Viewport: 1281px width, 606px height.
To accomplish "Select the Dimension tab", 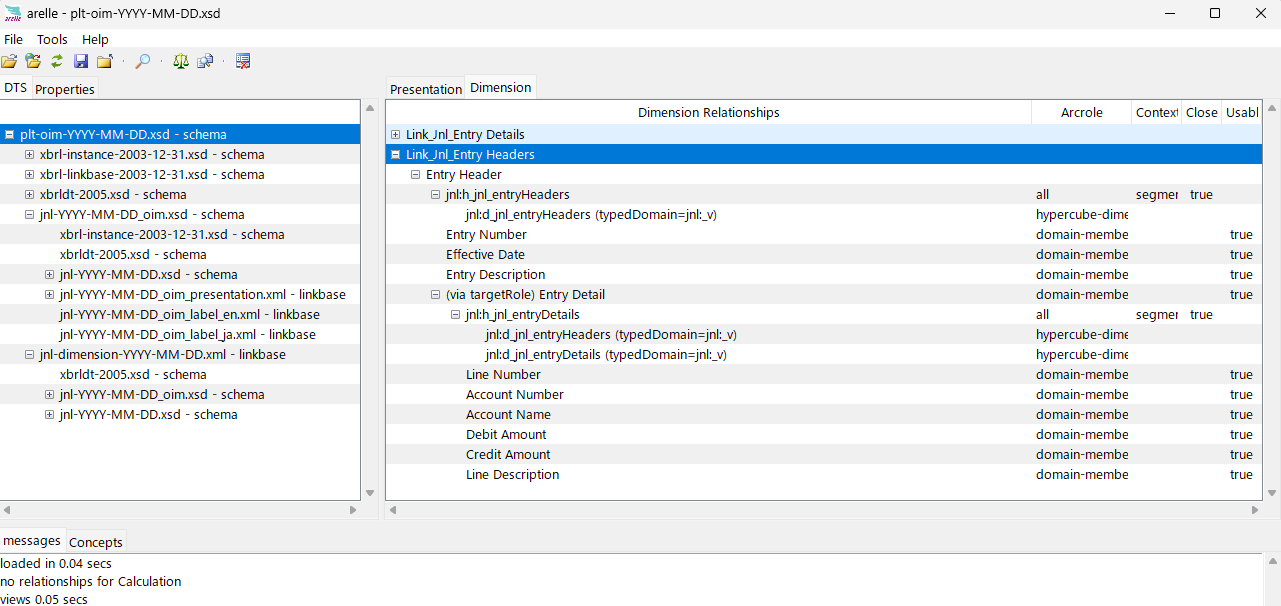I will tap(500, 87).
